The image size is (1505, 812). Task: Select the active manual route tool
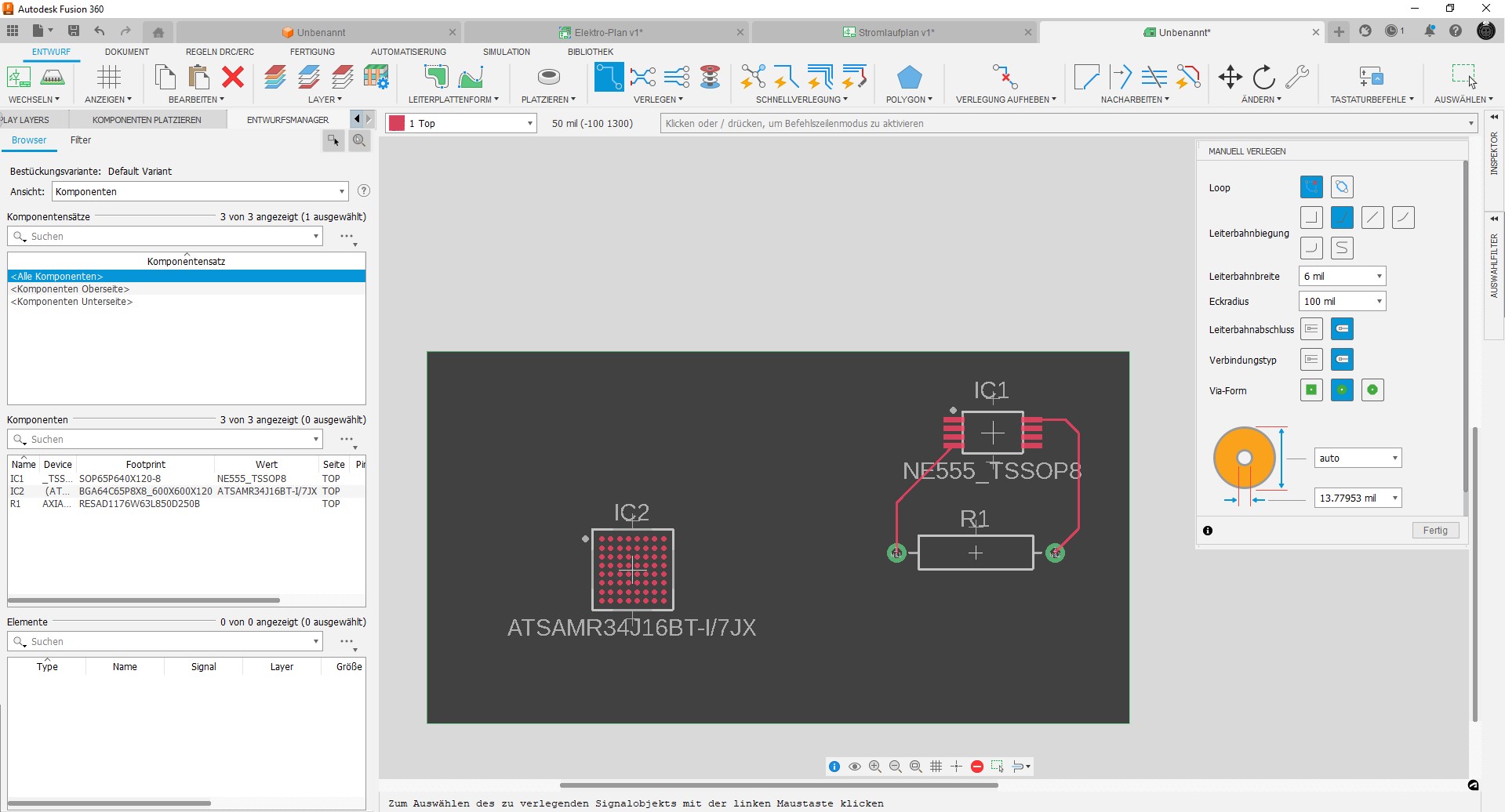609,77
